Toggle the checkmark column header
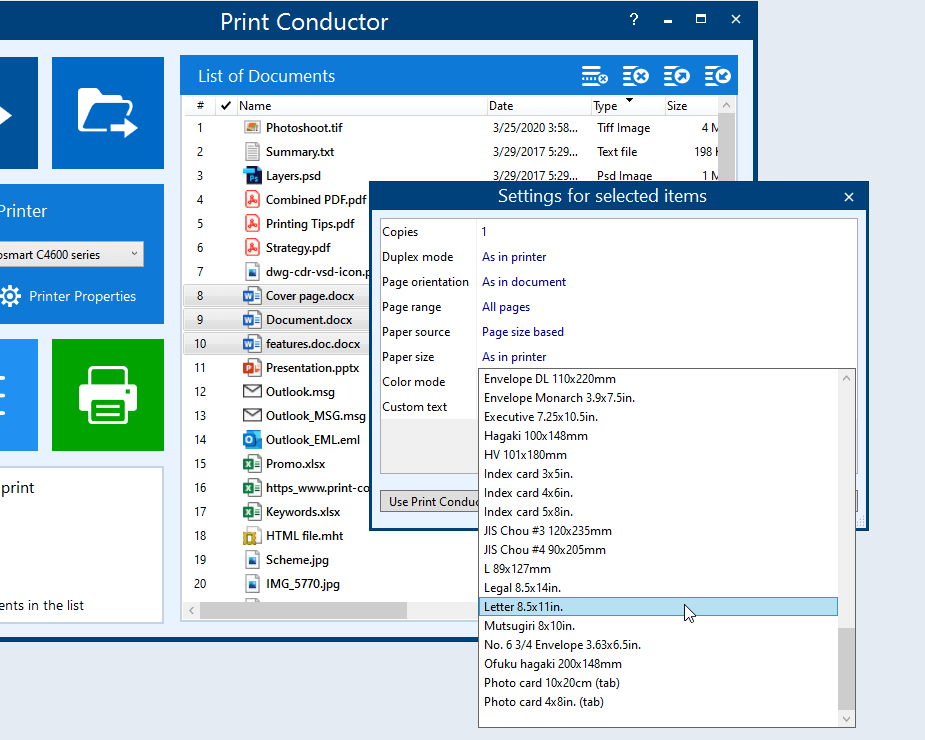 [226, 106]
